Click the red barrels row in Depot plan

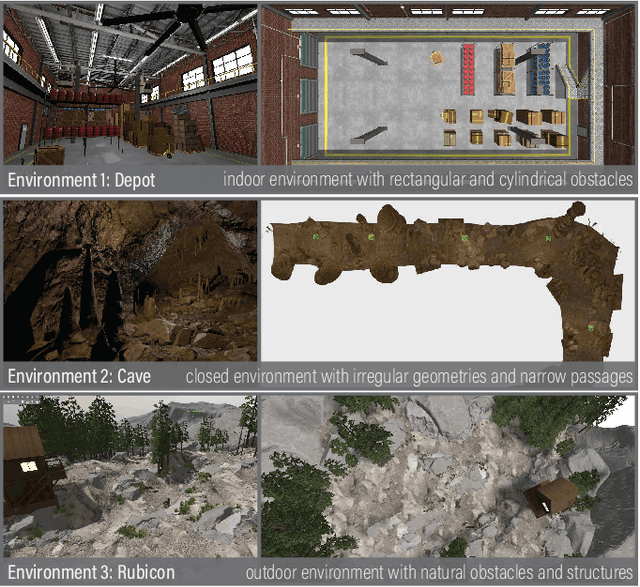click(x=468, y=69)
